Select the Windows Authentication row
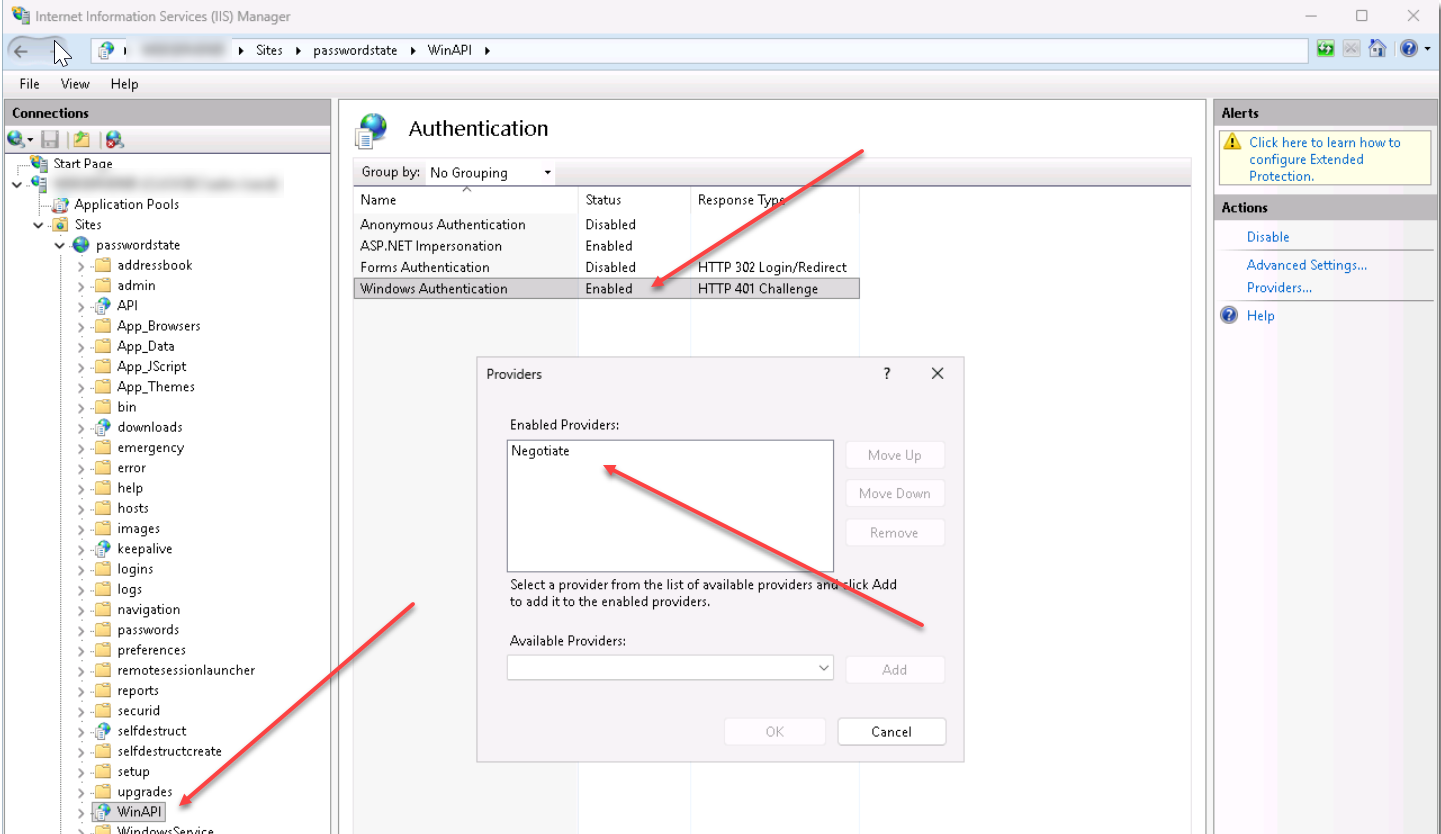This screenshot has height=834, width=1441. [x=606, y=289]
